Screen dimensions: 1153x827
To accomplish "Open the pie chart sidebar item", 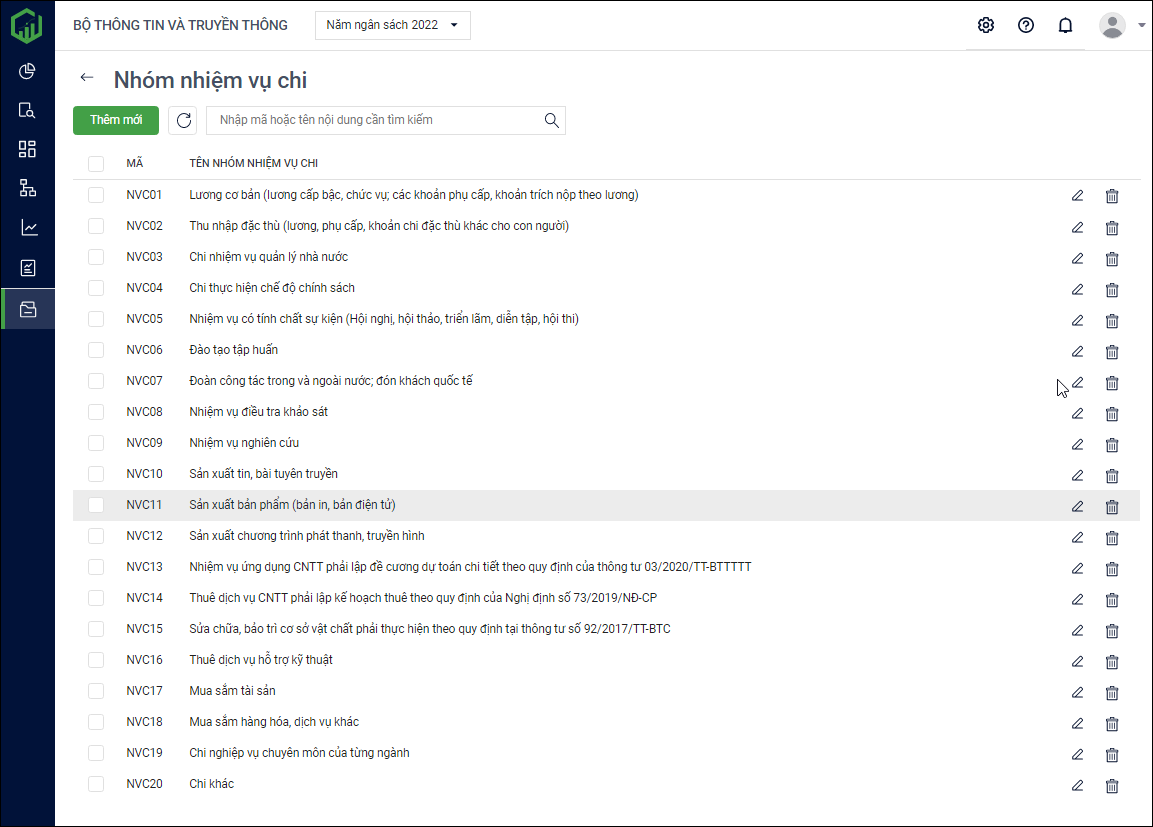I will click(x=28, y=71).
